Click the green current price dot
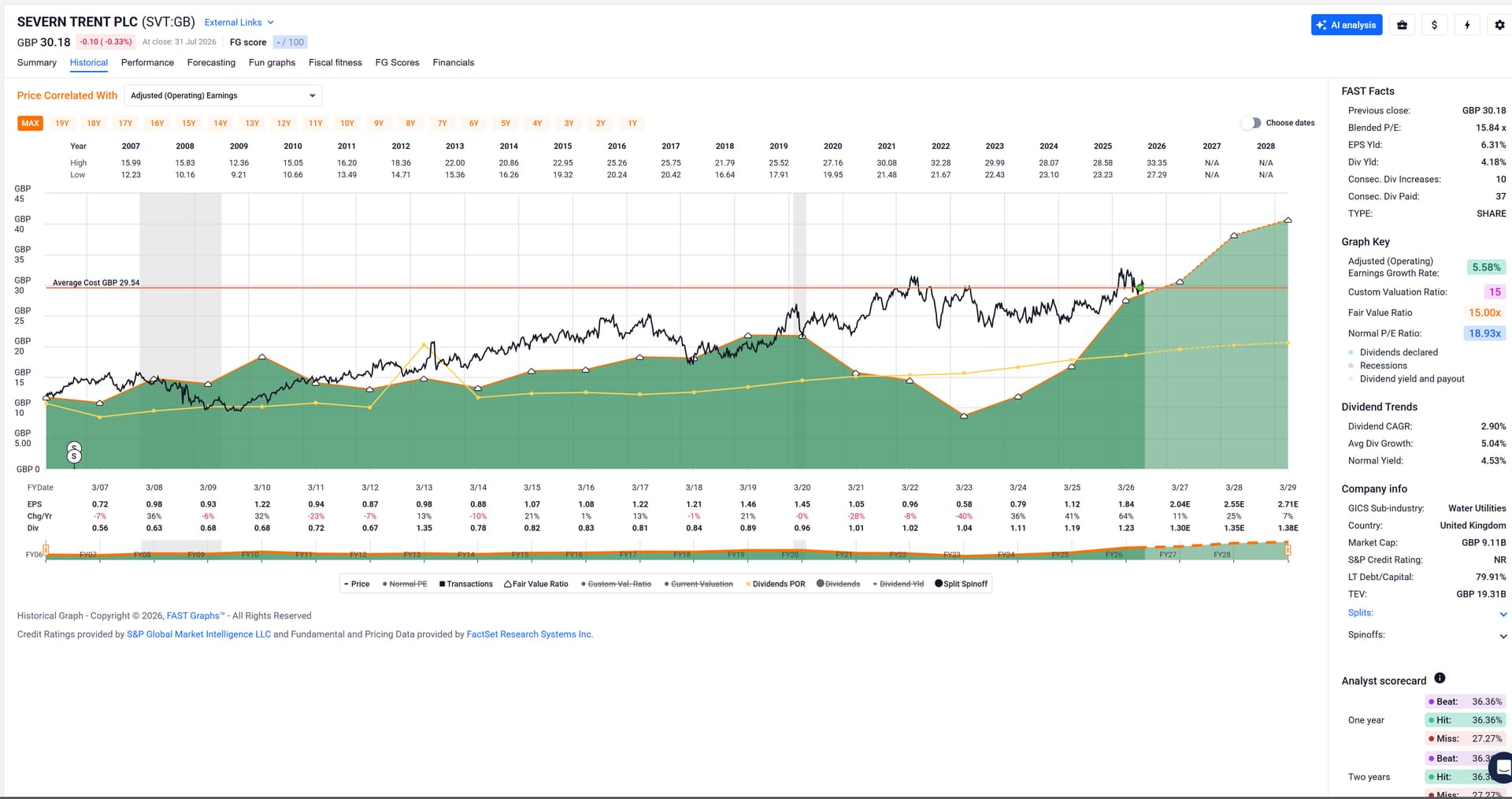 pos(1140,288)
